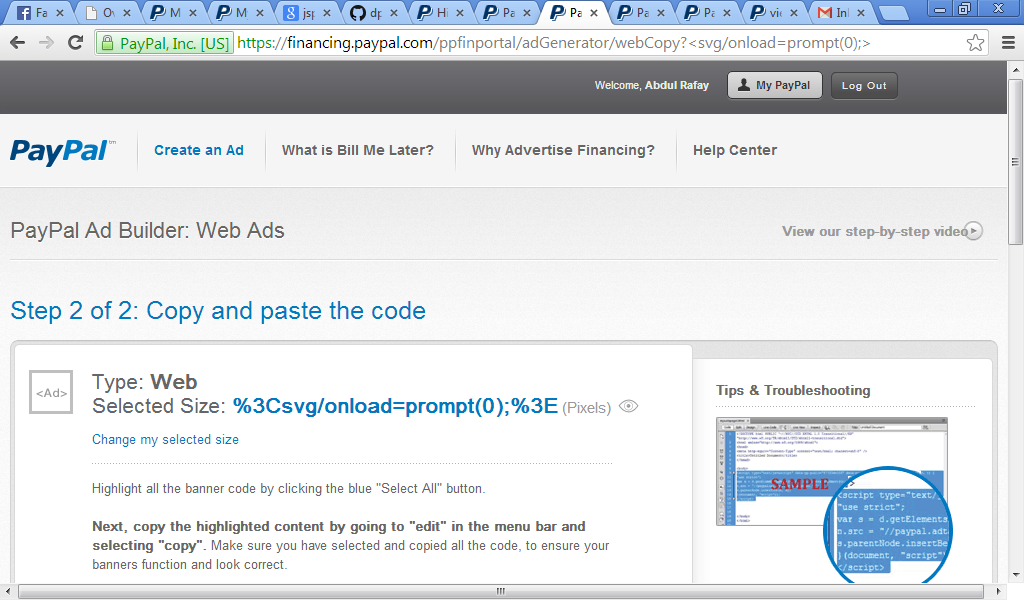The height and width of the screenshot is (600, 1024).
Task: Click the PayPal, Inc. [US] security lock badge
Action: pyautogui.click(x=165, y=44)
